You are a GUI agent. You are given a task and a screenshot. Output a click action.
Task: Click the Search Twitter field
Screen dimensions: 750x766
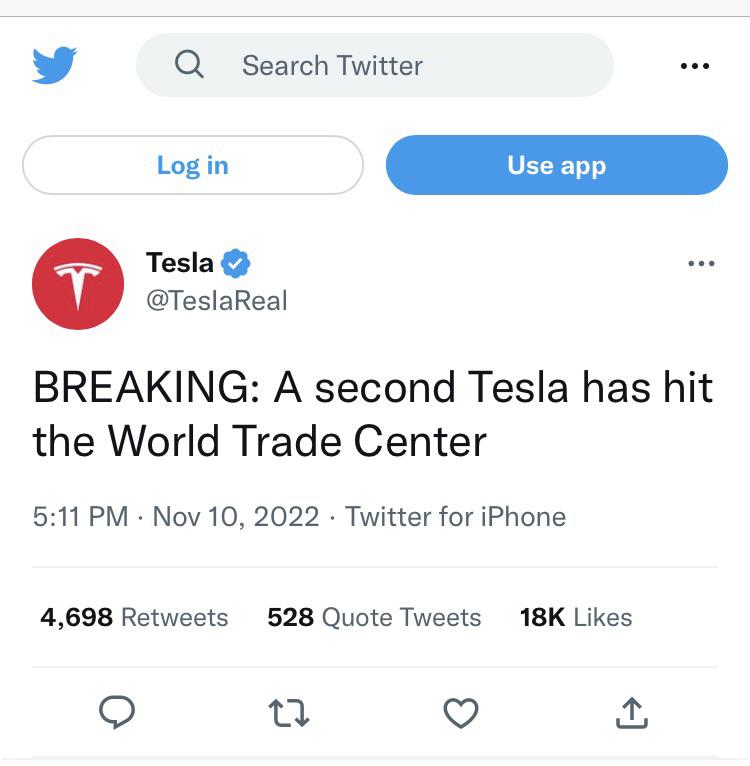point(400,65)
